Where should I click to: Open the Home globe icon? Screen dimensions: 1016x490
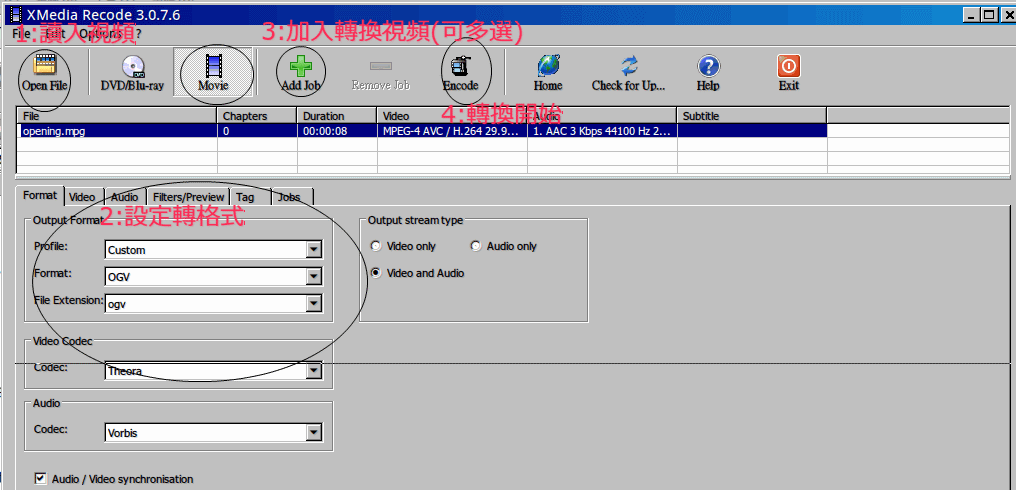coord(548,65)
